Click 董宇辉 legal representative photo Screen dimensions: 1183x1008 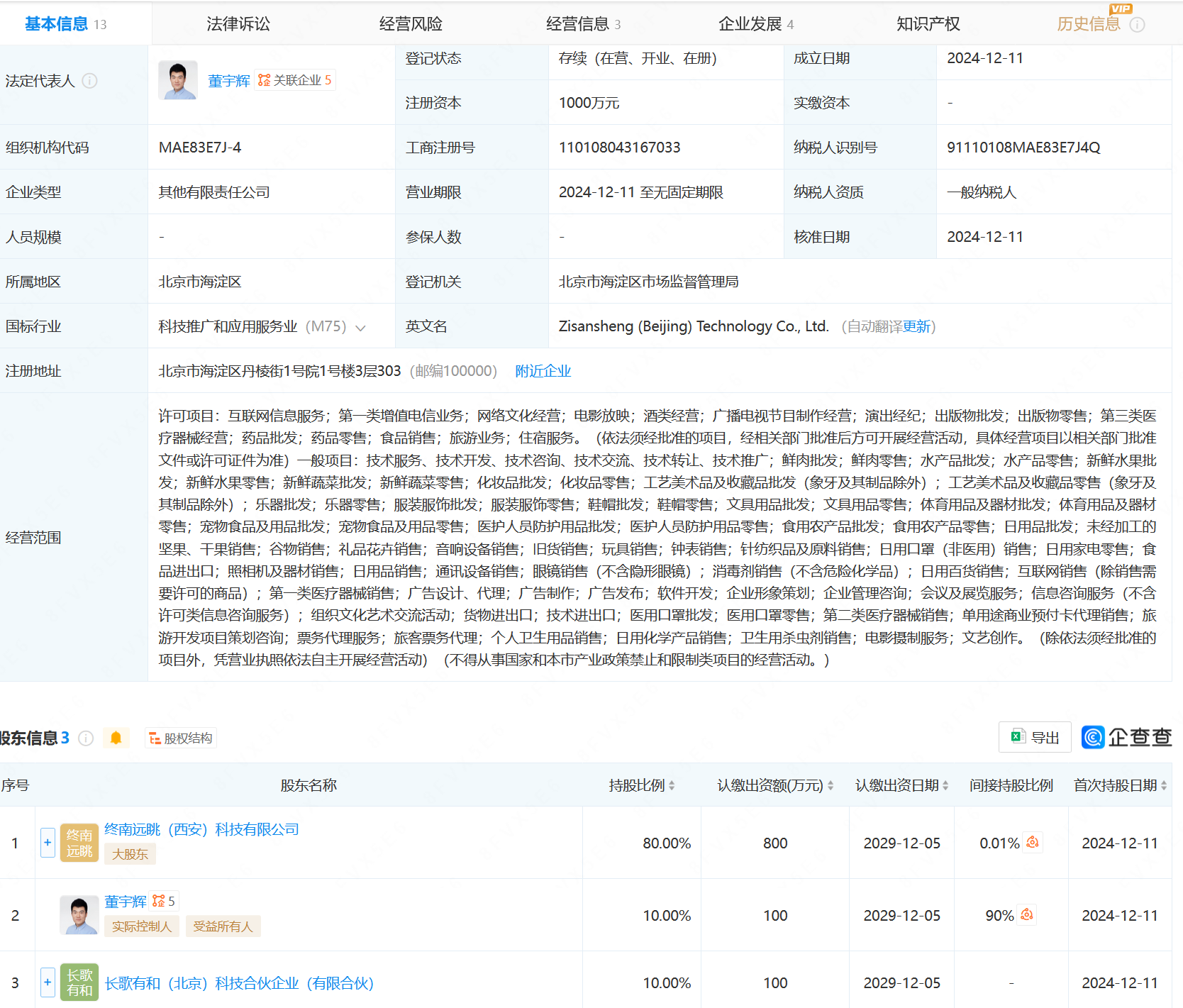(x=177, y=80)
